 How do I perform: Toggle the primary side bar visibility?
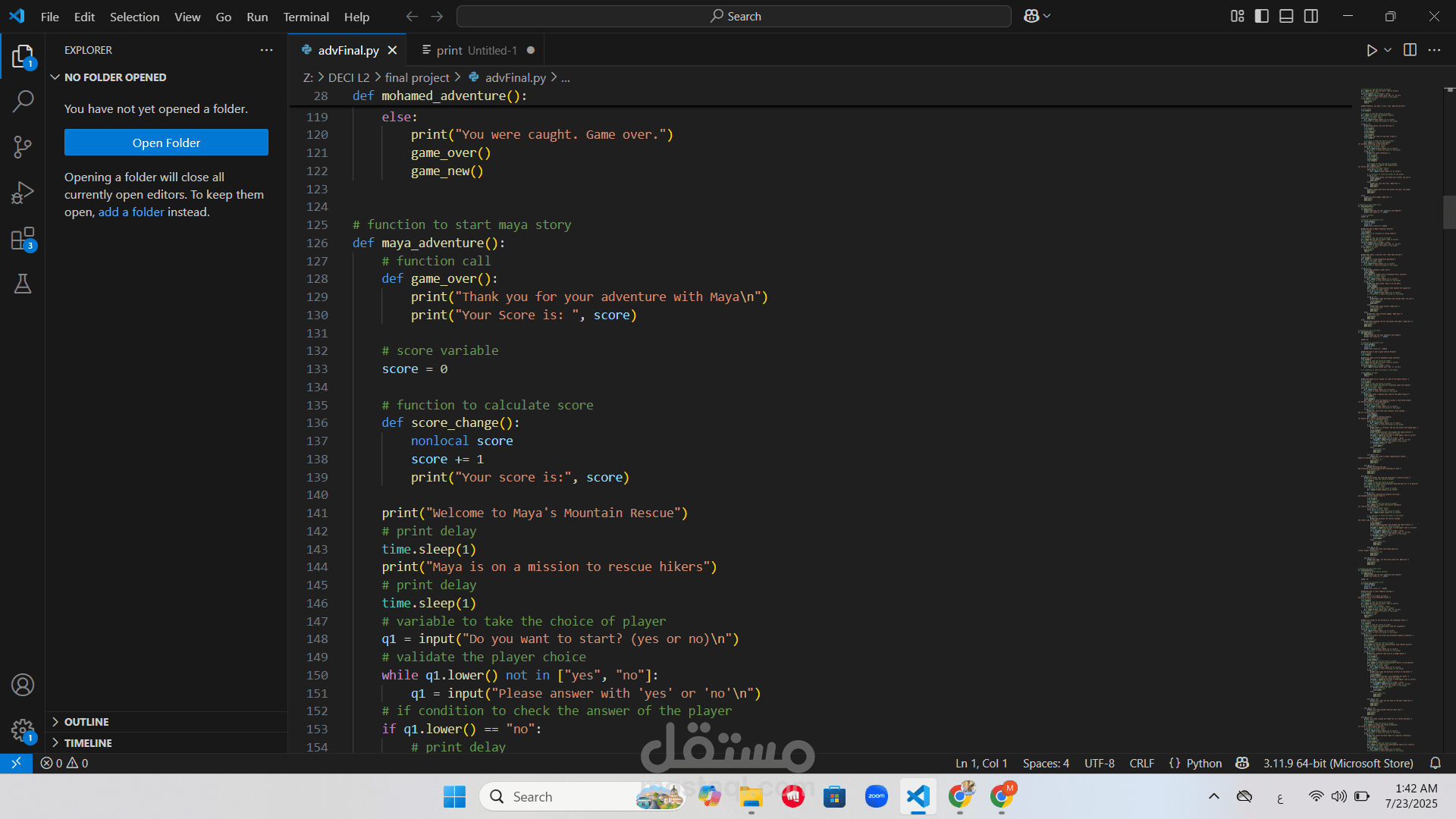[1262, 16]
